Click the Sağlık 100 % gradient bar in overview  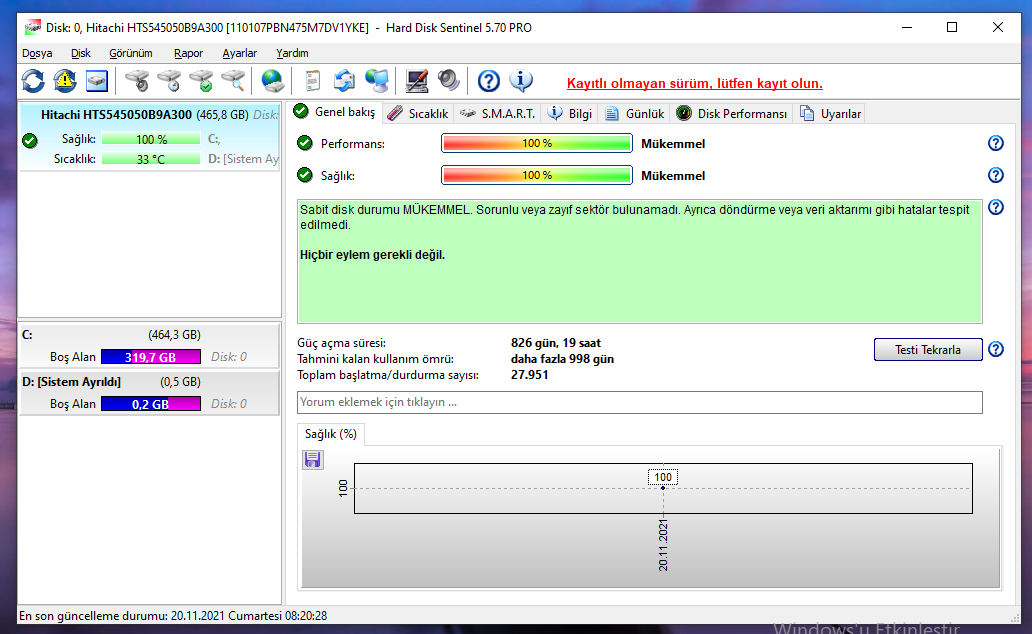(x=537, y=175)
